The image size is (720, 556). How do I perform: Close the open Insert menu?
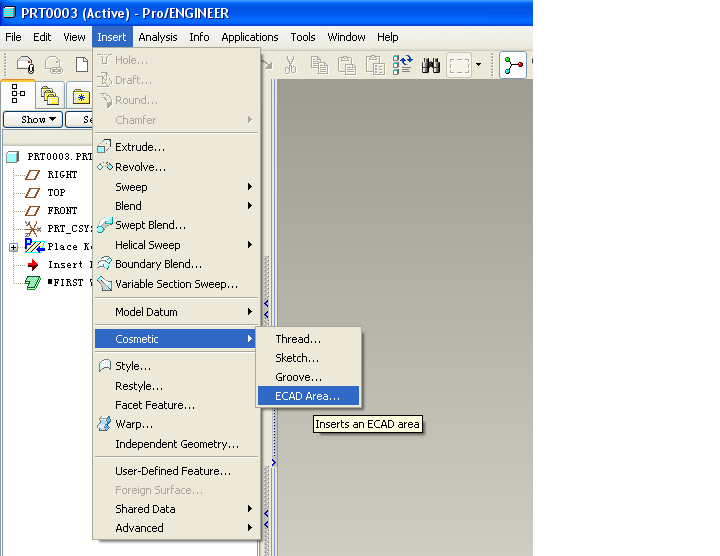tap(112, 37)
